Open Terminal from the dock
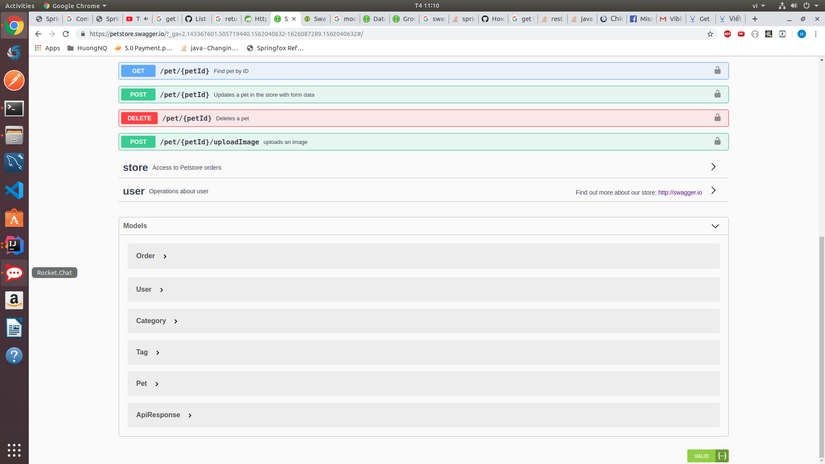The height and width of the screenshot is (464, 825). click(x=14, y=108)
